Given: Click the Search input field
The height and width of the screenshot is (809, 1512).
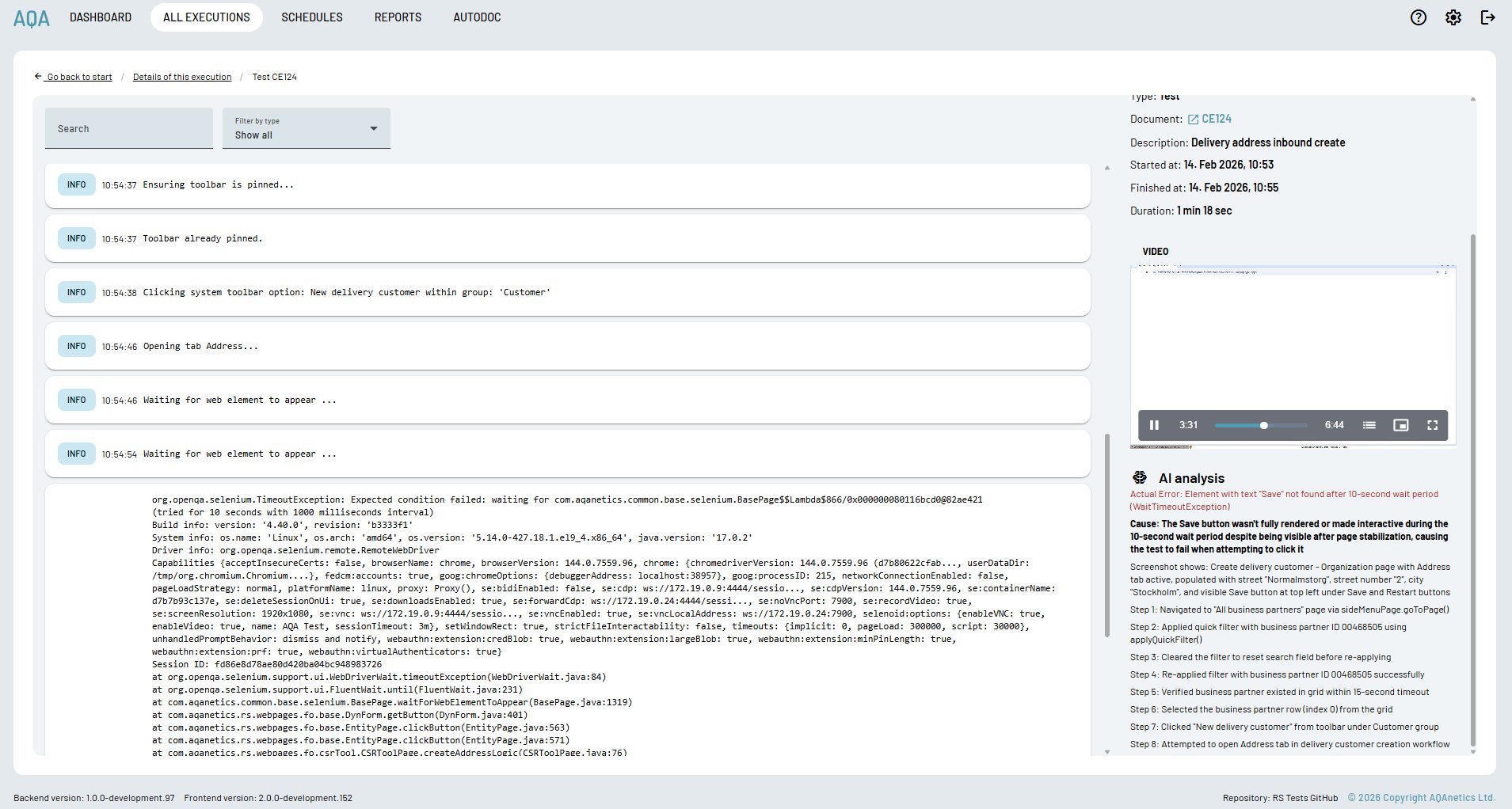Looking at the screenshot, I should 128,128.
